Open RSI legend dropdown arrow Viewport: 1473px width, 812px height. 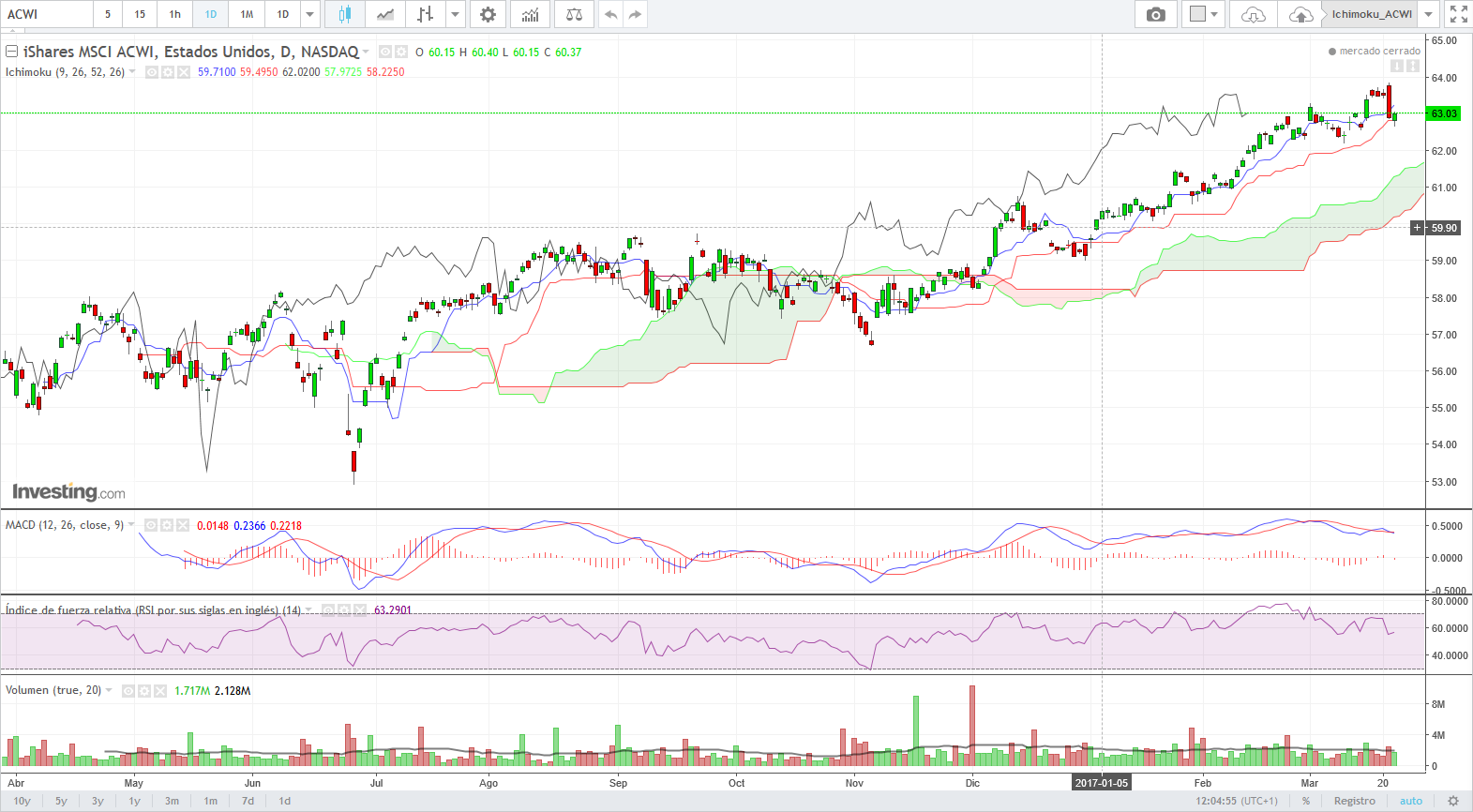tap(308, 609)
